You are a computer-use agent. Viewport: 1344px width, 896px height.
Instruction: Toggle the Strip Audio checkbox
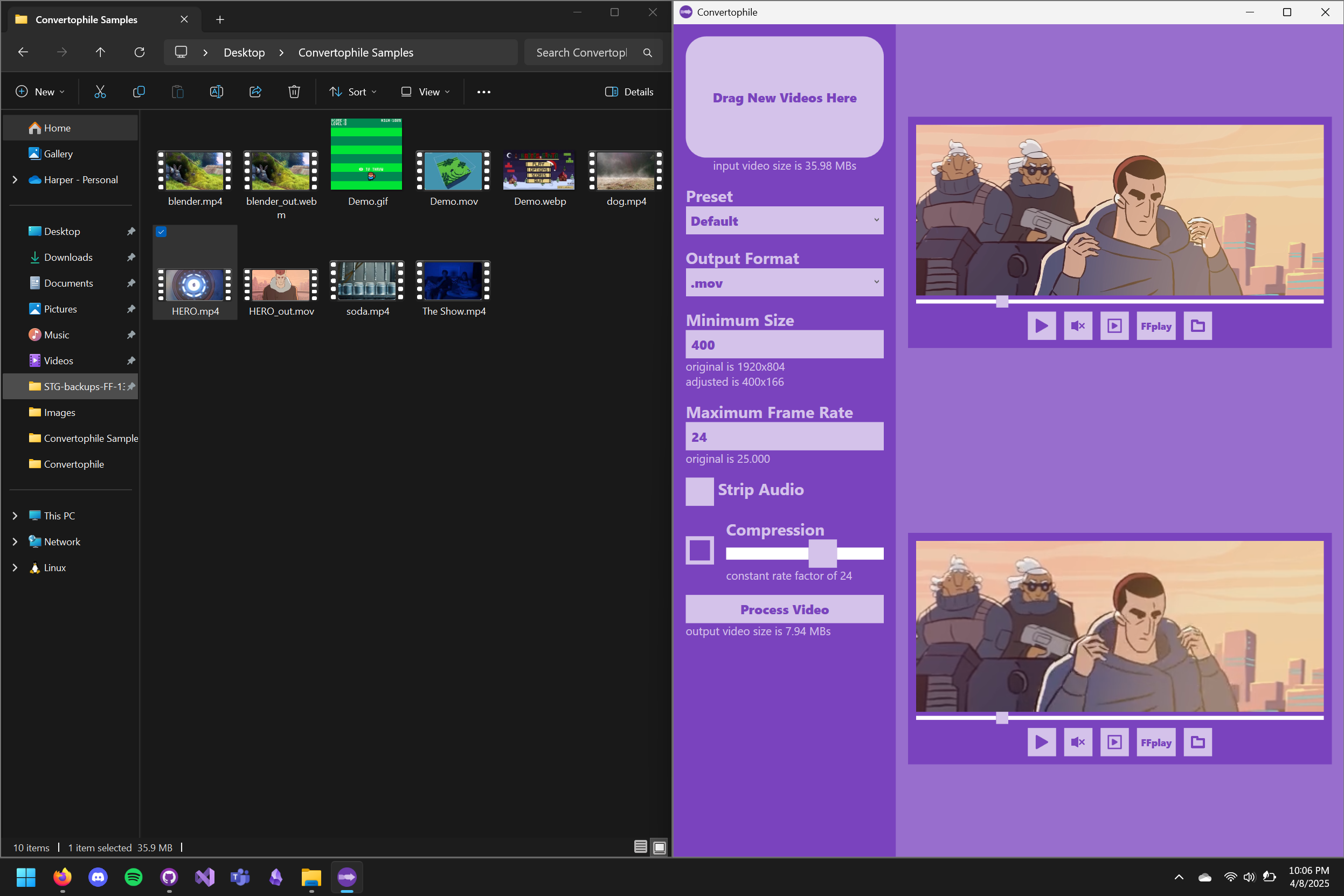click(x=699, y=491)
